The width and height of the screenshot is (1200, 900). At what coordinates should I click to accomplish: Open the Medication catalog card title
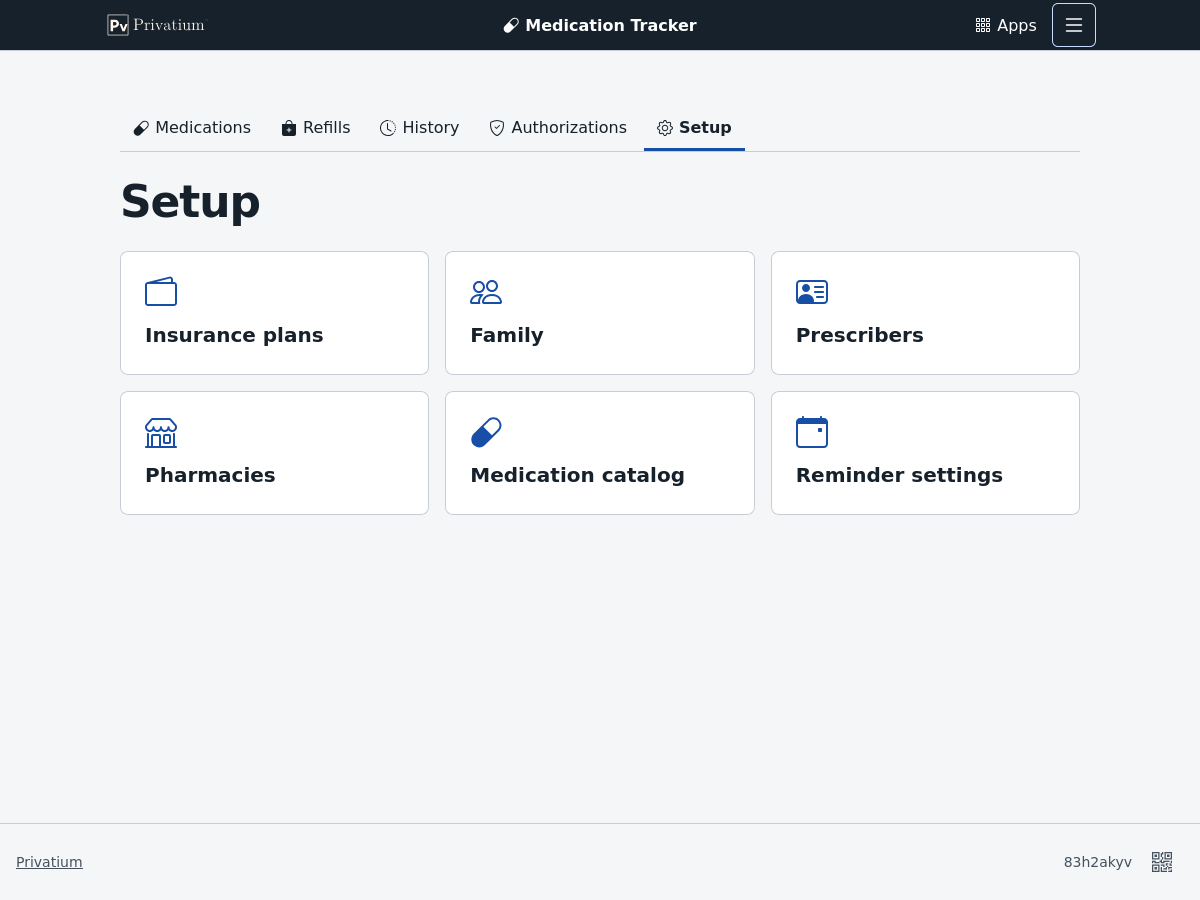coord(578,475)
